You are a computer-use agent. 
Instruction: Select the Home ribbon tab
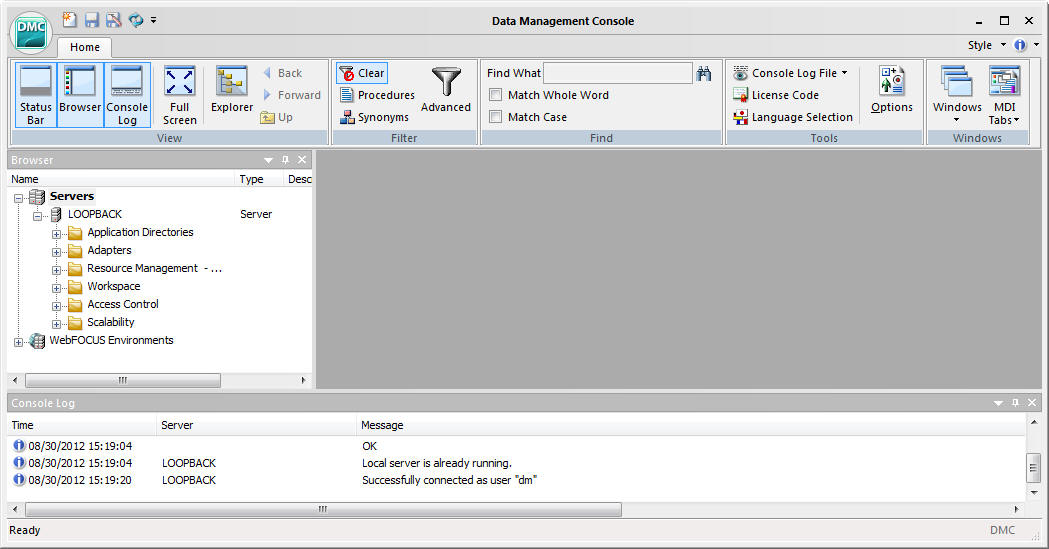tap(84, 47)
